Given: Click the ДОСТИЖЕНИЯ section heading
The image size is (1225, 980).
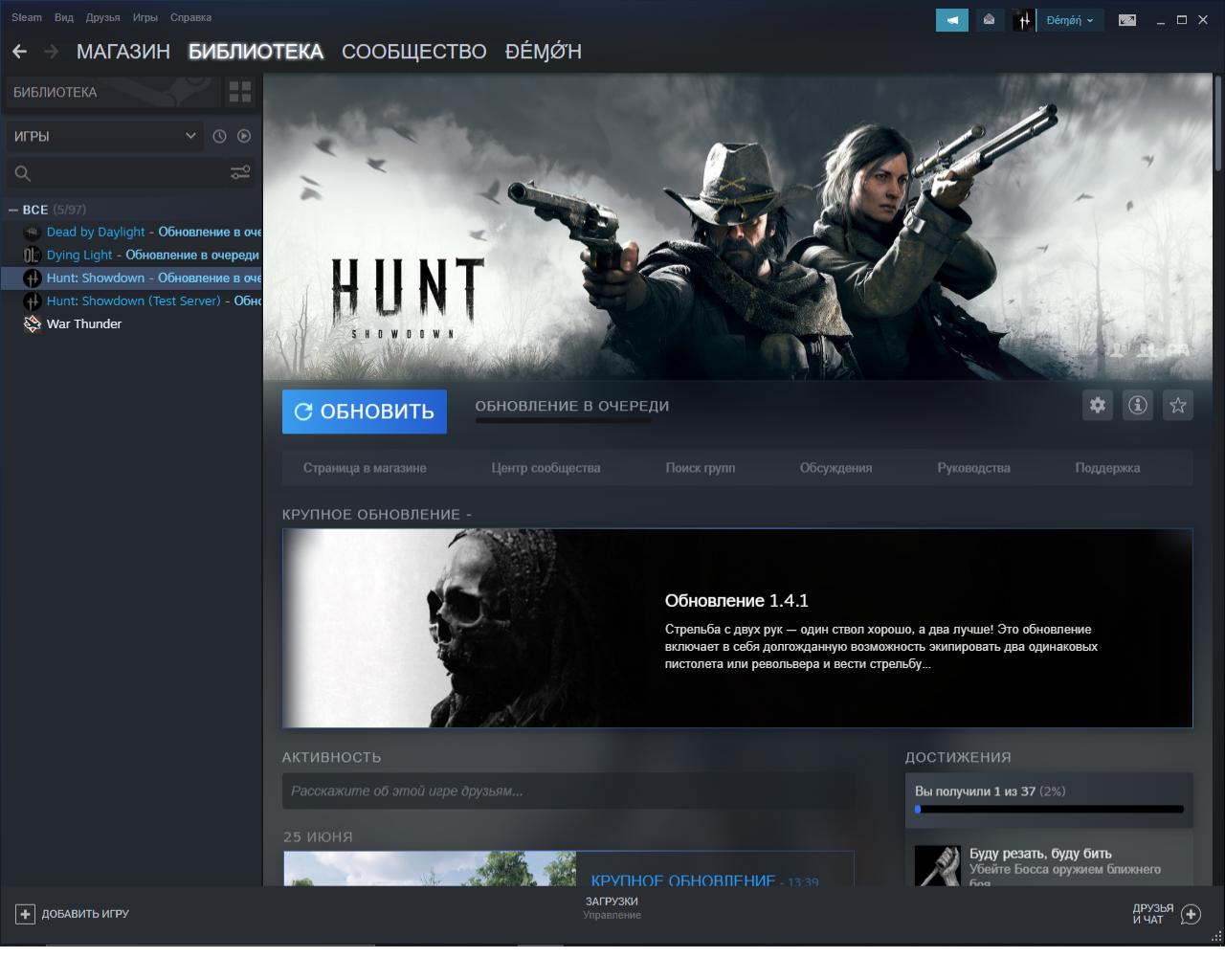Looking at the screenshot, I should [x=958, y=757].
